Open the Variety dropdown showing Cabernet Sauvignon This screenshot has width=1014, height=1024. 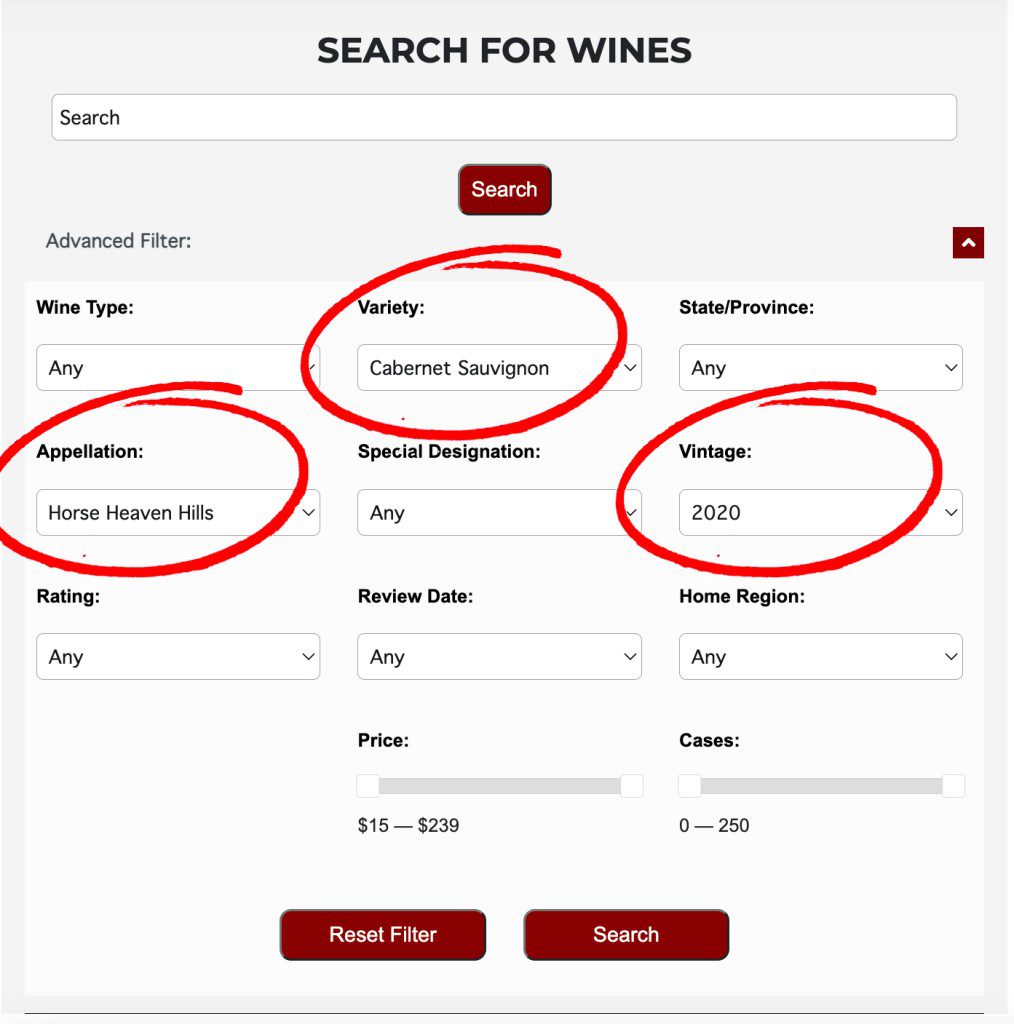pos(499,367)
